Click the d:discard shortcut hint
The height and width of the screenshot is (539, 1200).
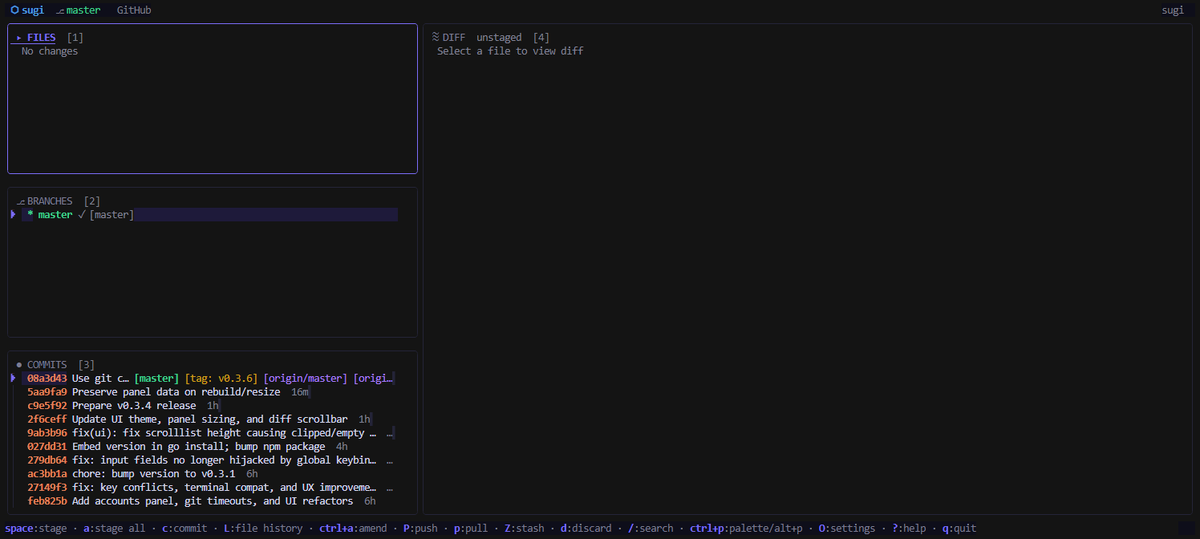[586, 528]
